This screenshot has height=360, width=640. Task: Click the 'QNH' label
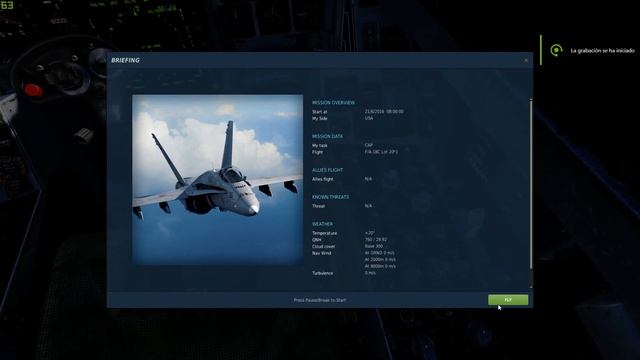316,240
